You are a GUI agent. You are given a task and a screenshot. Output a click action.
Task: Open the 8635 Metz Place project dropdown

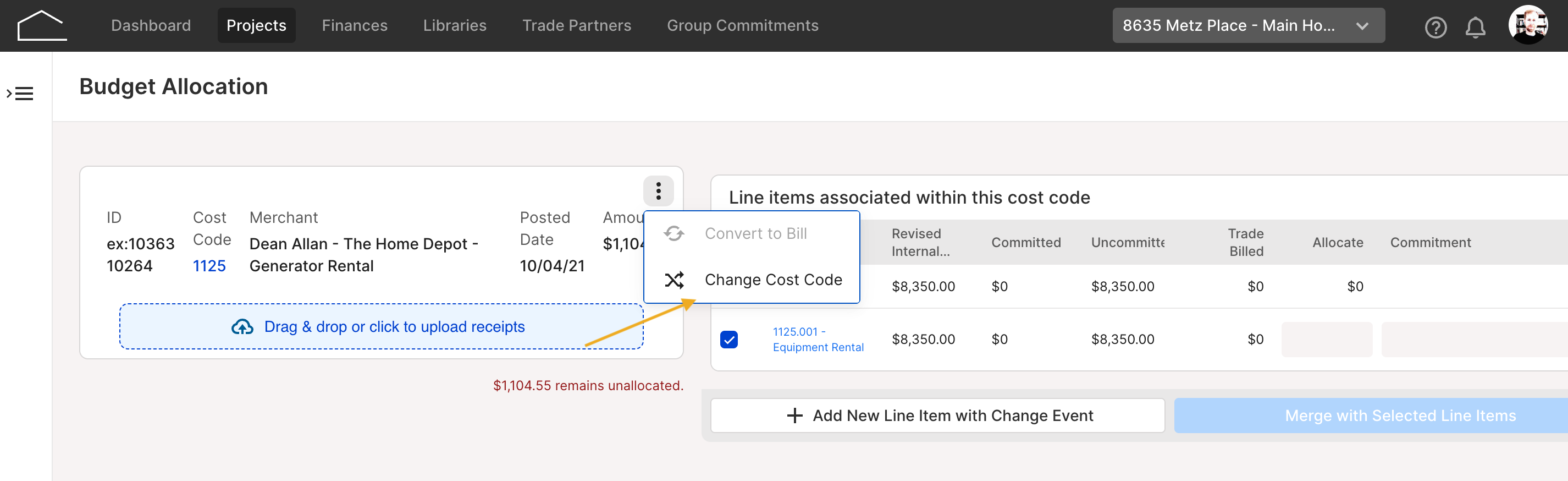pos(1248,26)
